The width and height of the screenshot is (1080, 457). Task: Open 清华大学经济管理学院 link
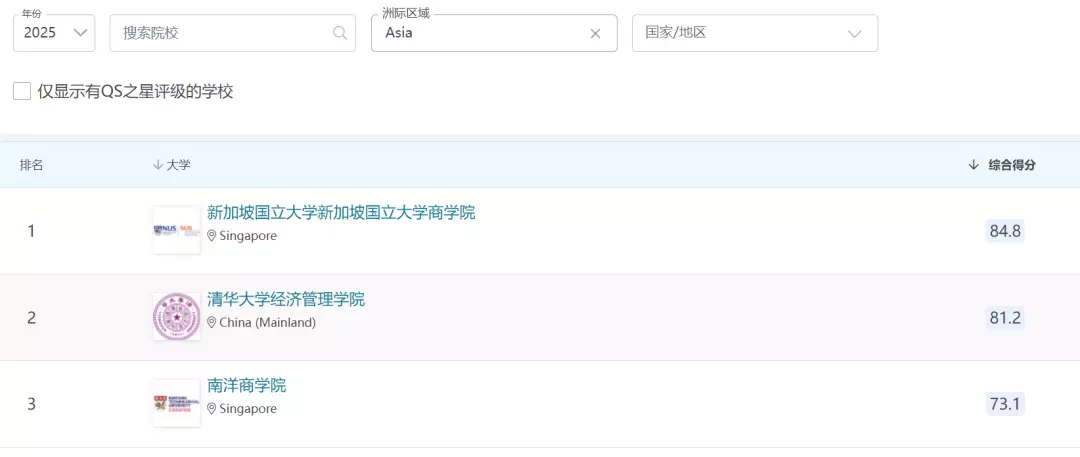pos(286,299)
